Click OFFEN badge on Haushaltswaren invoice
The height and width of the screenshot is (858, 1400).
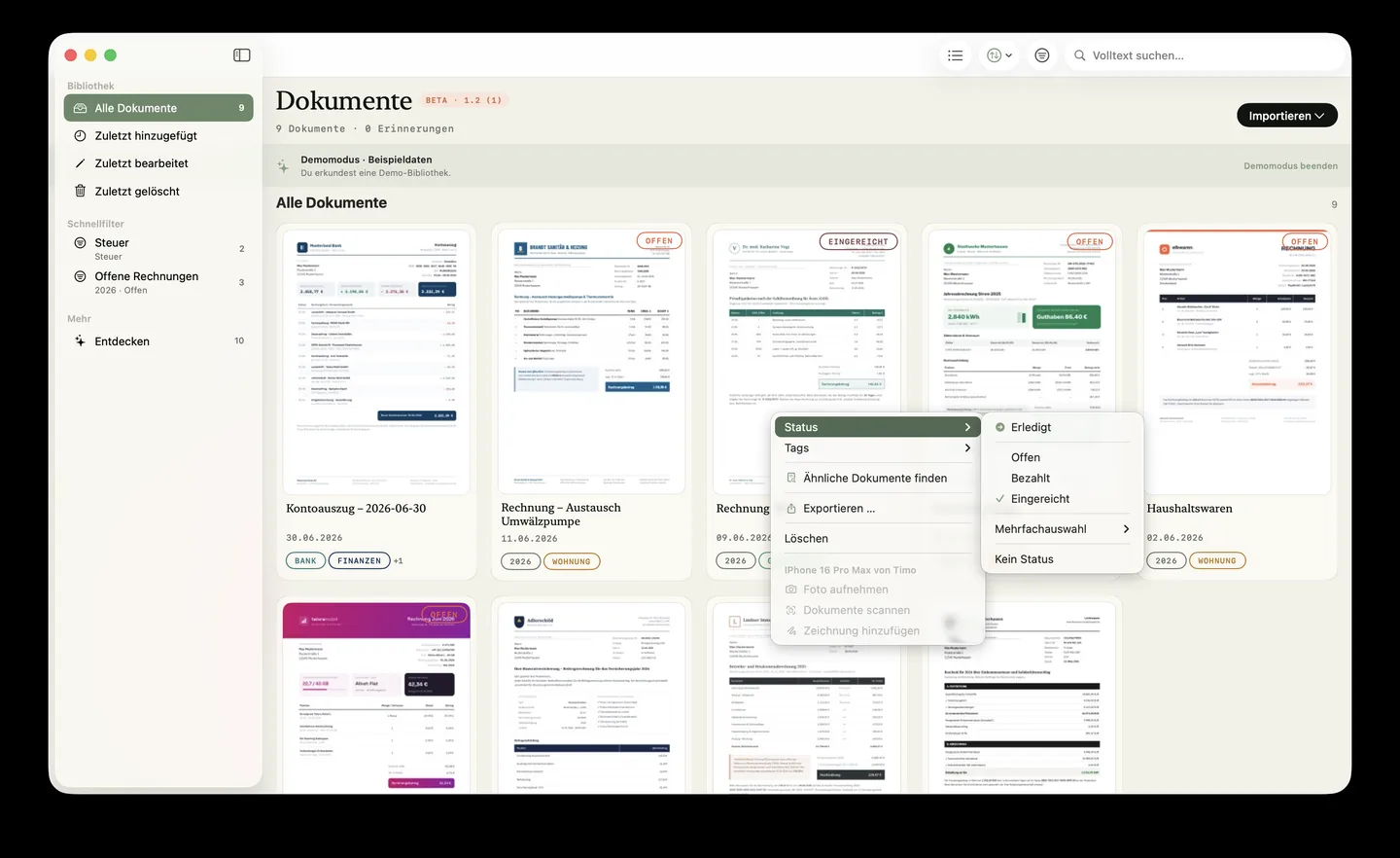coord(1305,241)
